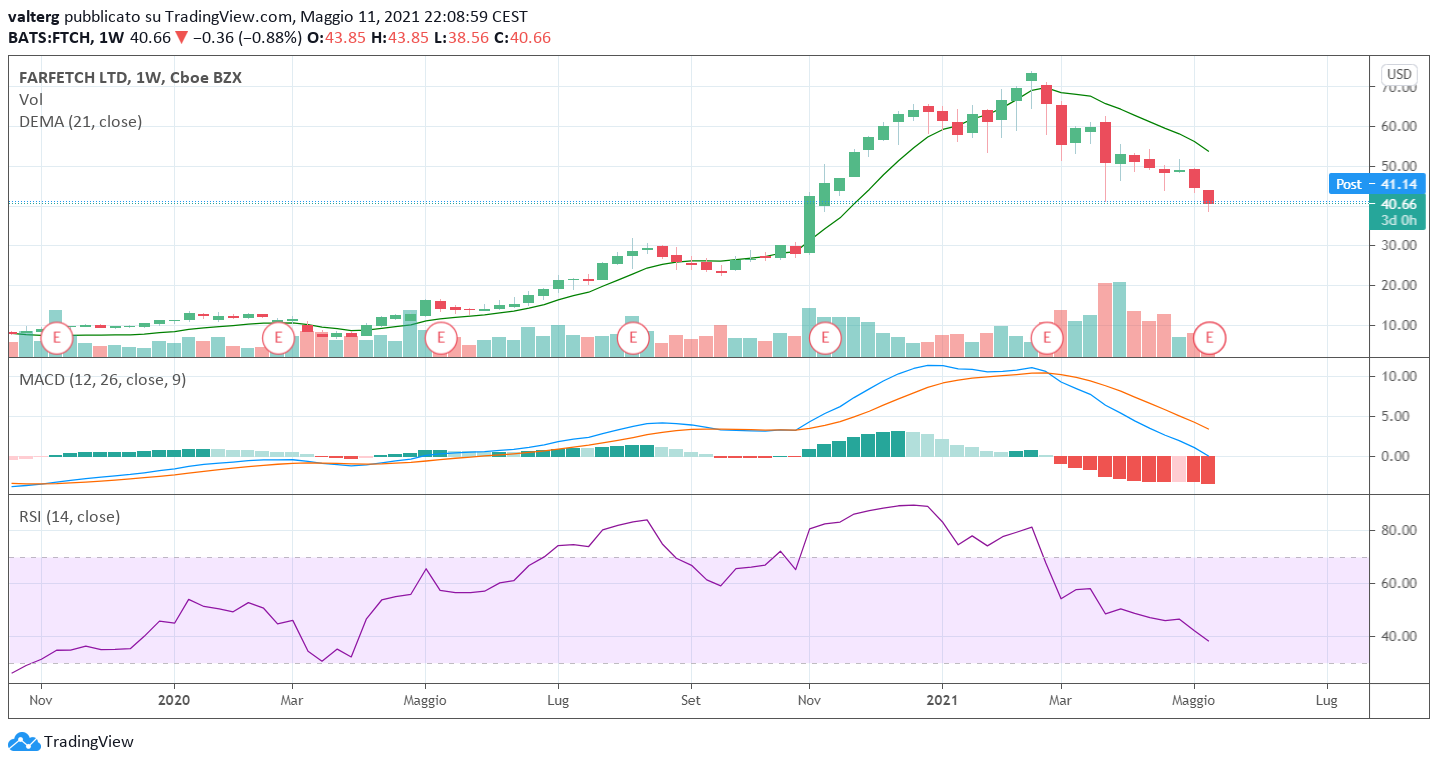Image resolution: width=1438 pixels, height=765 pixels.
Task: Click the 70.00 price axis value
Action: (1397, 88)
